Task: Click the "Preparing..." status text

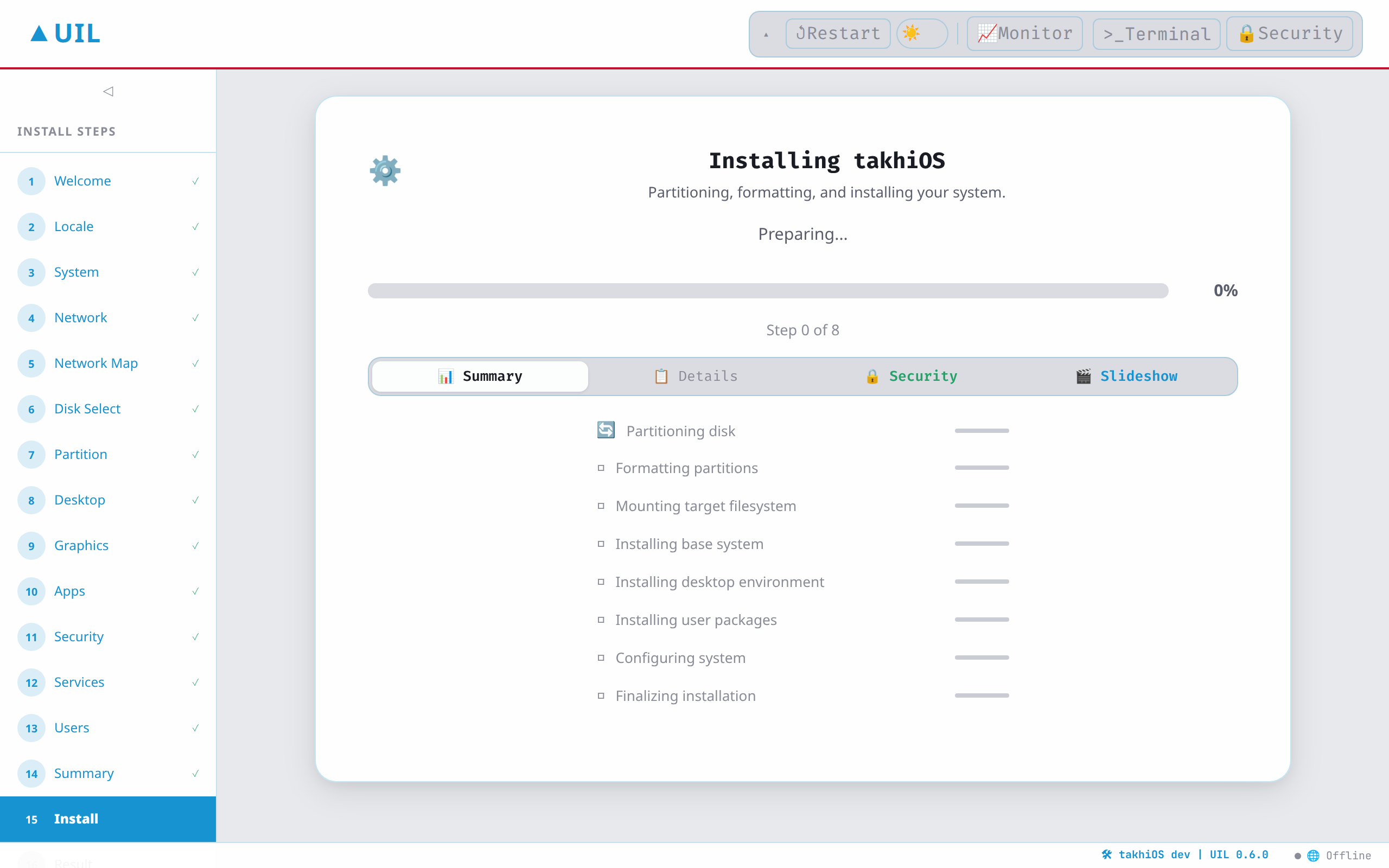Action: pos(802,234)
